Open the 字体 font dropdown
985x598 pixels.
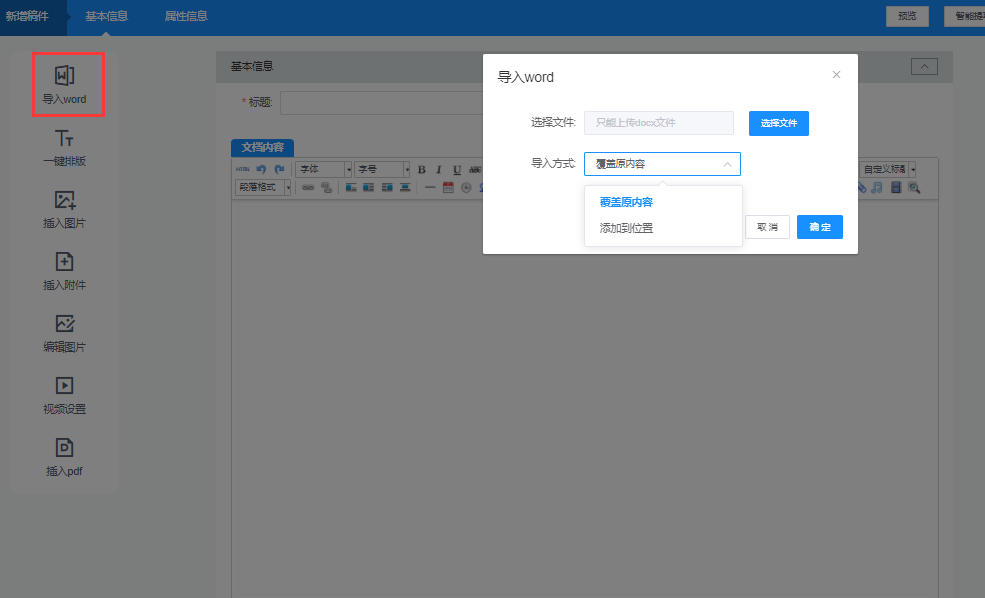(x=324, y=170)
